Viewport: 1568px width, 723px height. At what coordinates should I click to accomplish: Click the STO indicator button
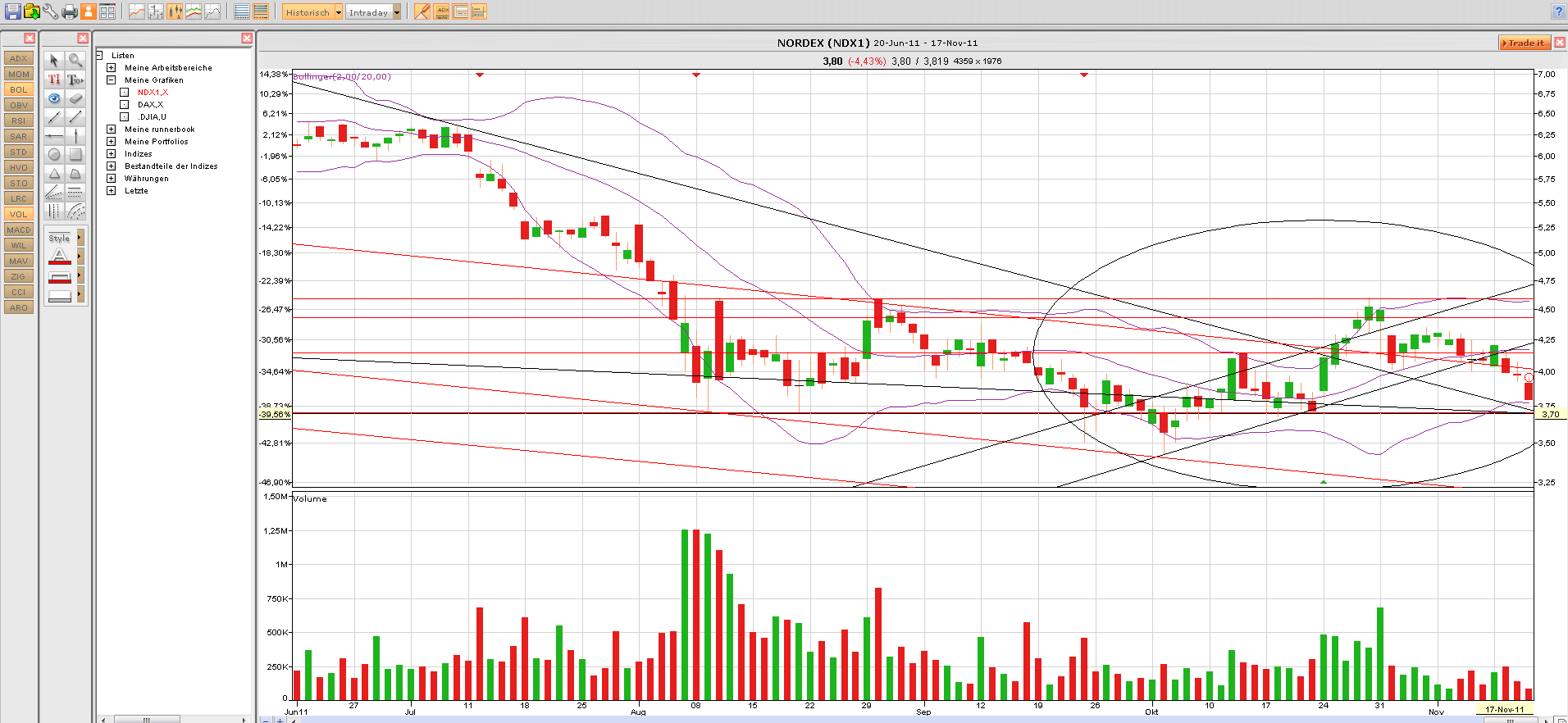pos(19,183)
